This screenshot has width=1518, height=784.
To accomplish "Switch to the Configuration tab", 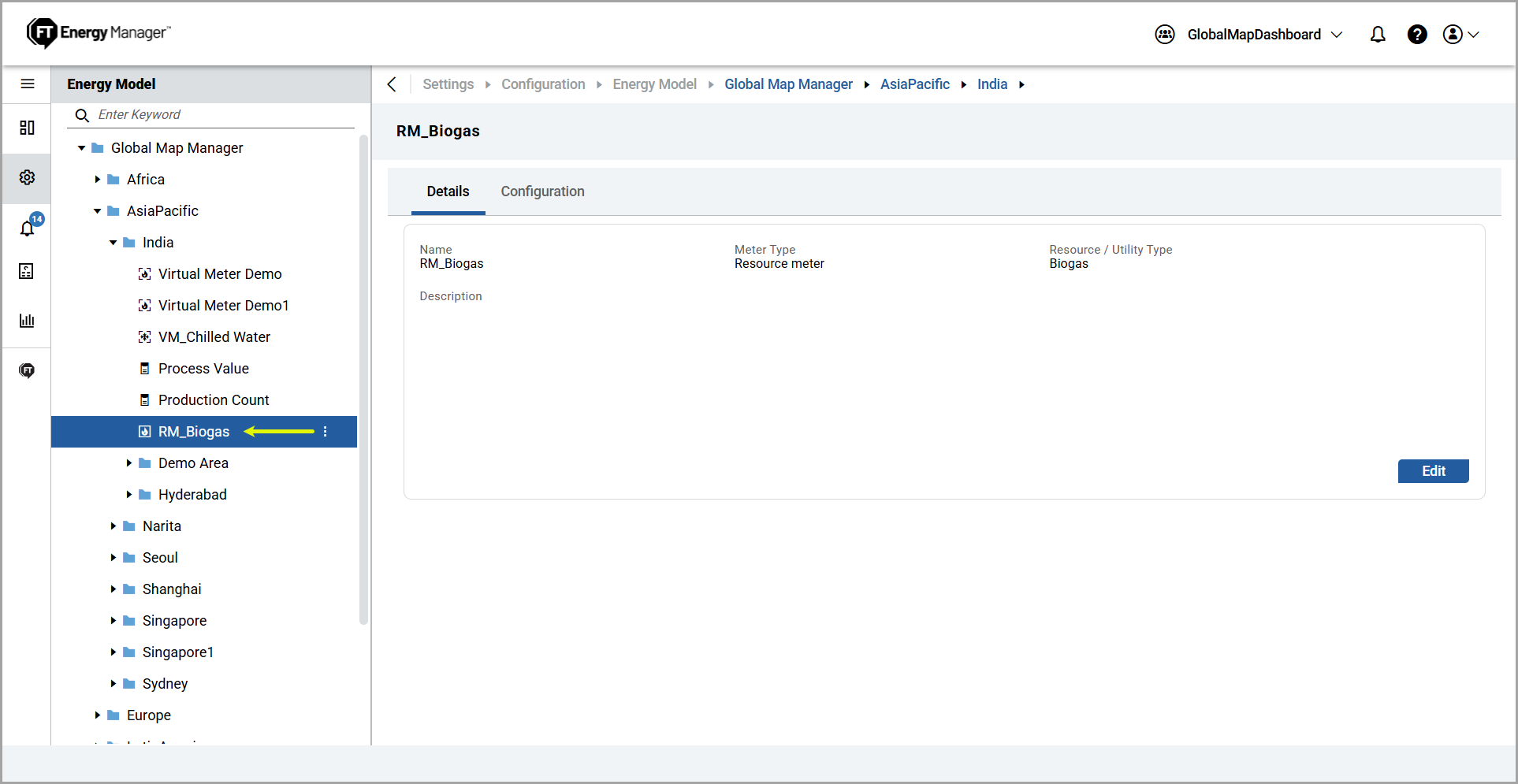I will pyautogui.click(x=542, y=191).
